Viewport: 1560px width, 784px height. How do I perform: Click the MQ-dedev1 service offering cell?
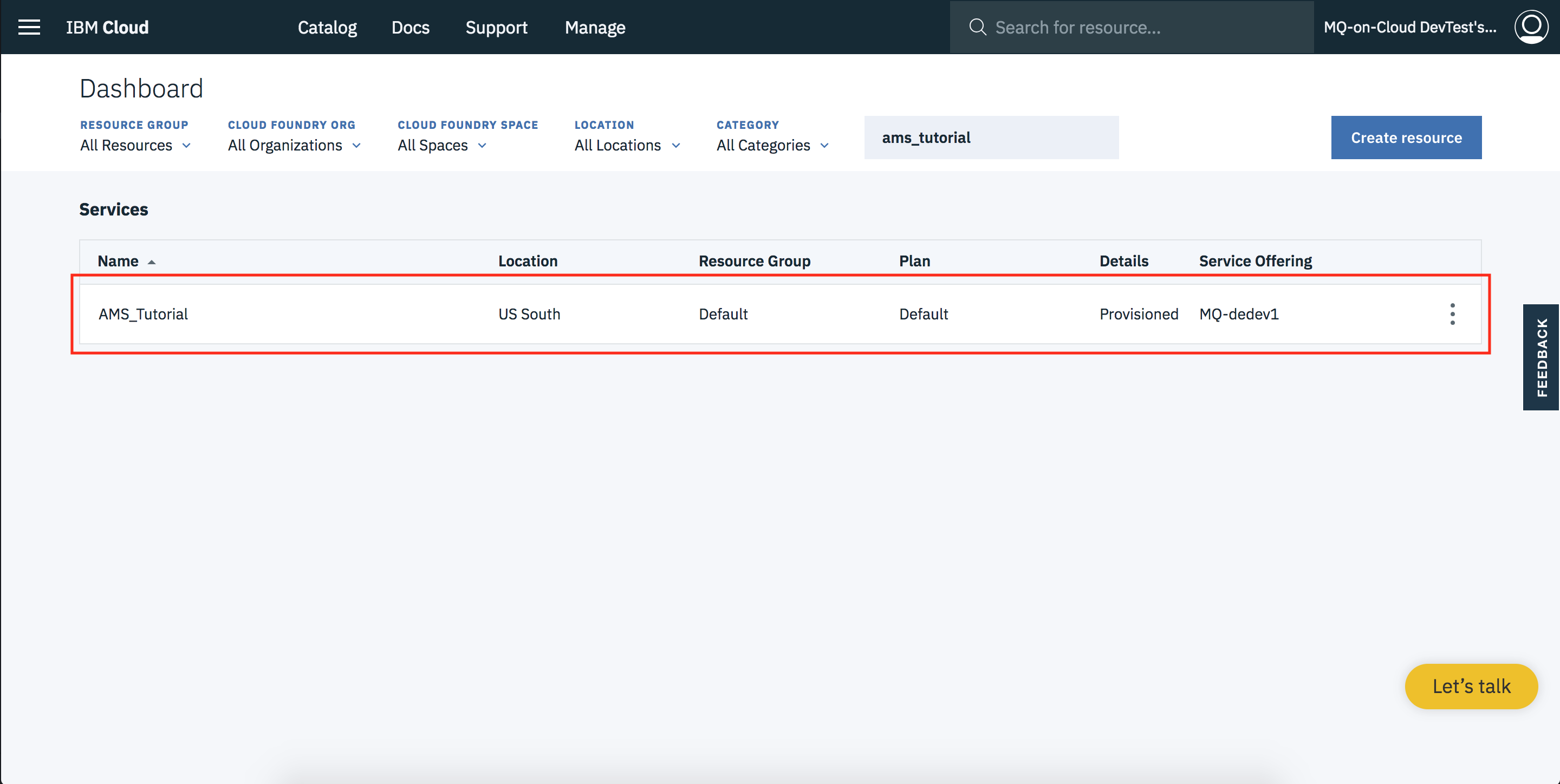pyautogui.click(x=1238, y=314)
